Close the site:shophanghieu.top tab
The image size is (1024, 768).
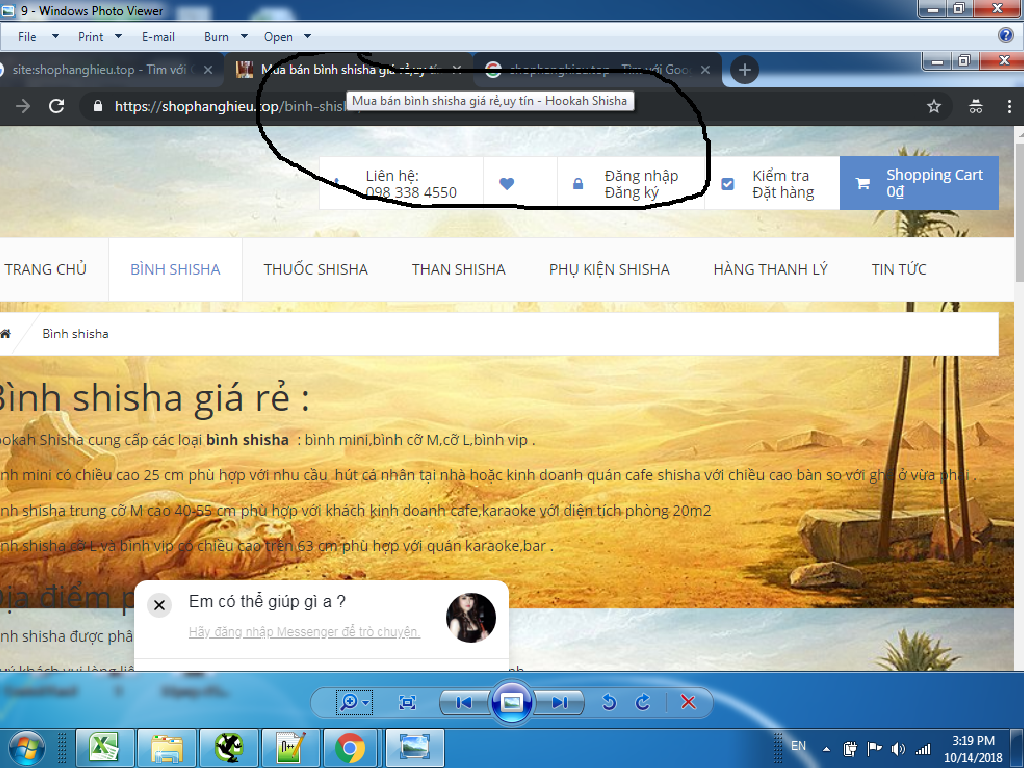tap(208, 70)
